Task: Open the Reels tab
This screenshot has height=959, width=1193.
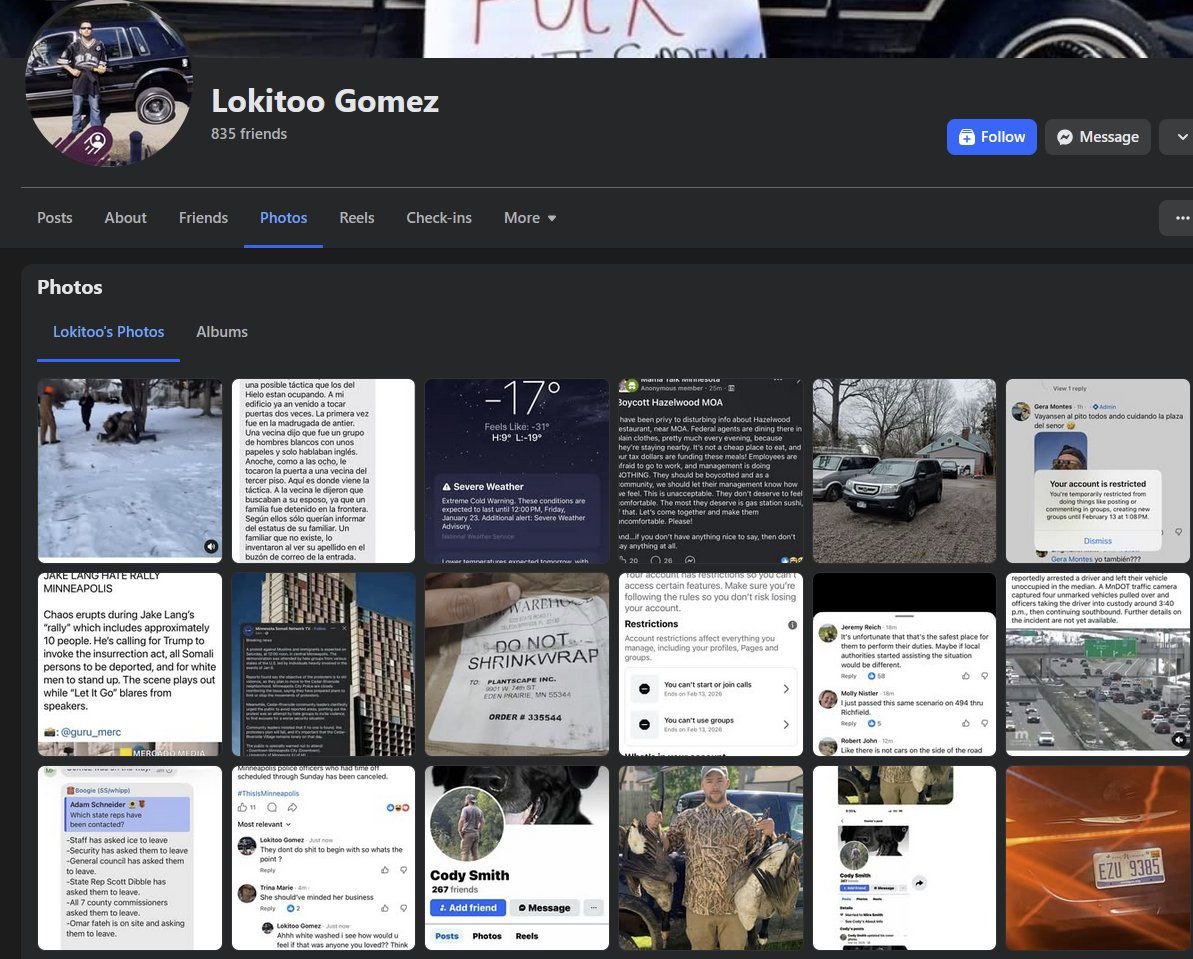Action: 357,218
